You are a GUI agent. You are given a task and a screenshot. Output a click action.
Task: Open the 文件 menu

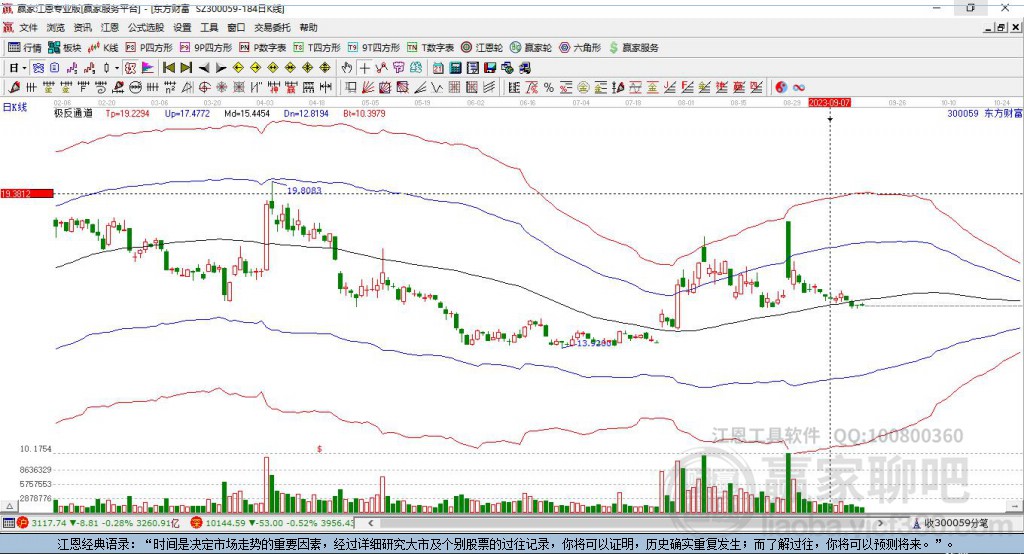coord(28,27)
